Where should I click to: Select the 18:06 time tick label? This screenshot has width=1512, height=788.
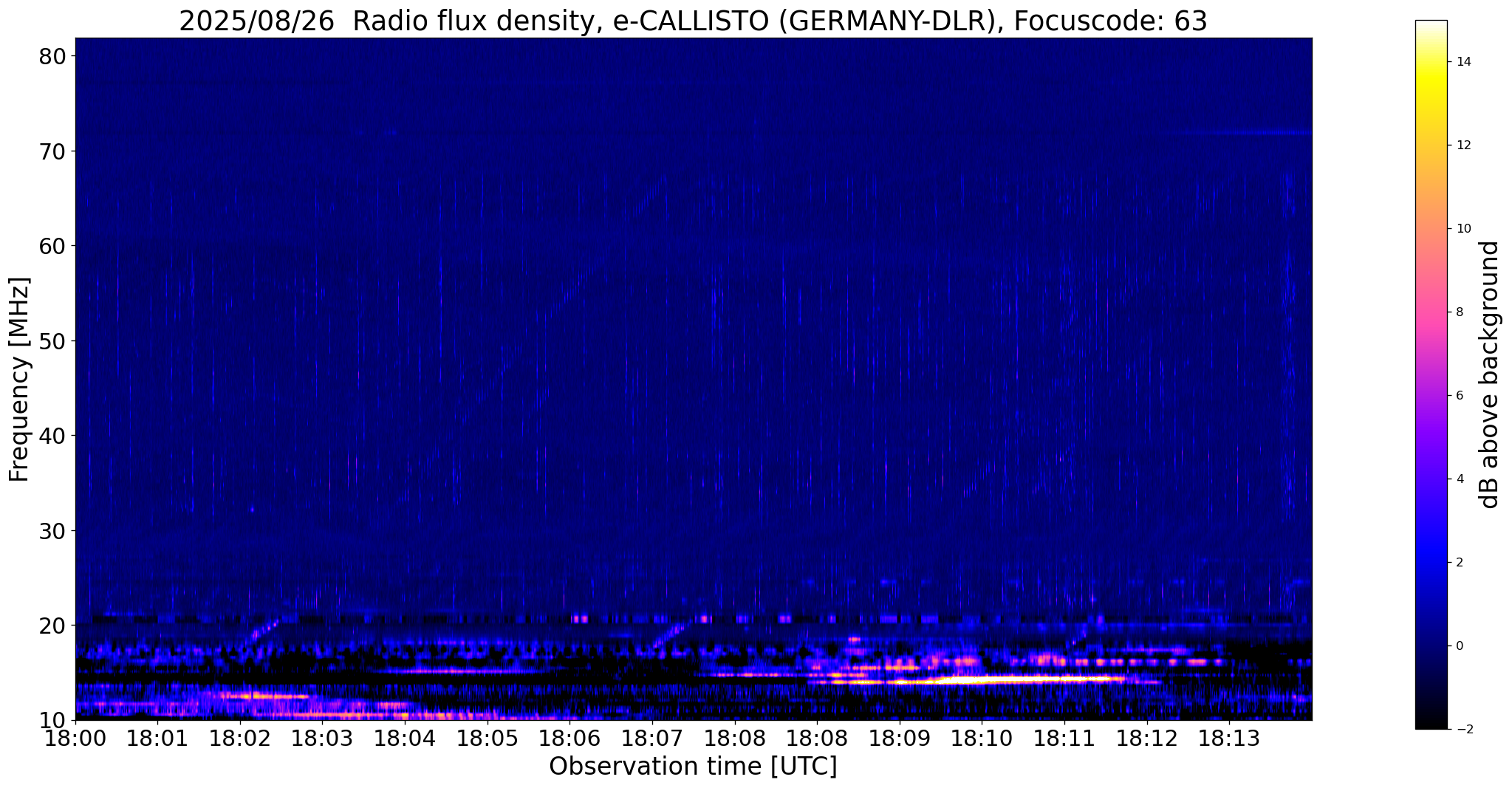tap(570, 737)
